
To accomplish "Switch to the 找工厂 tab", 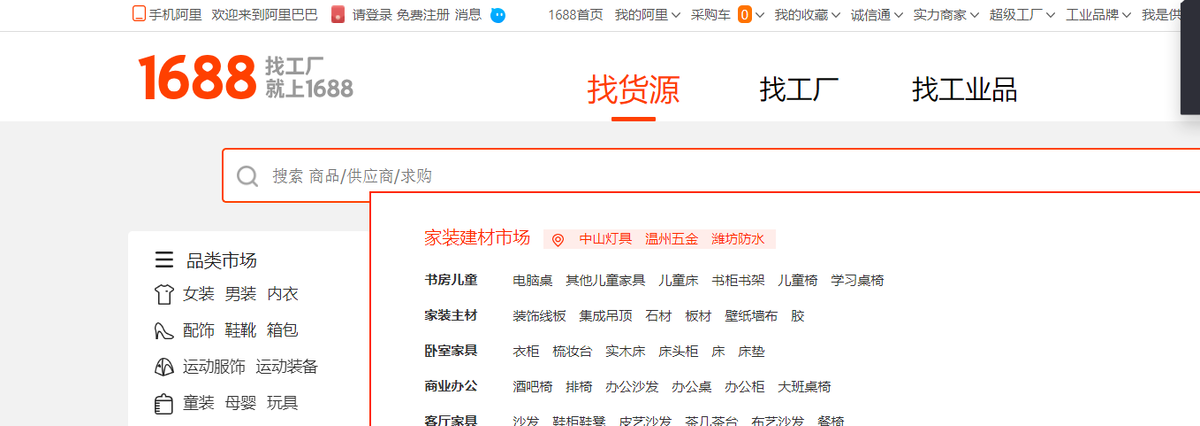I will coord(799,89).
